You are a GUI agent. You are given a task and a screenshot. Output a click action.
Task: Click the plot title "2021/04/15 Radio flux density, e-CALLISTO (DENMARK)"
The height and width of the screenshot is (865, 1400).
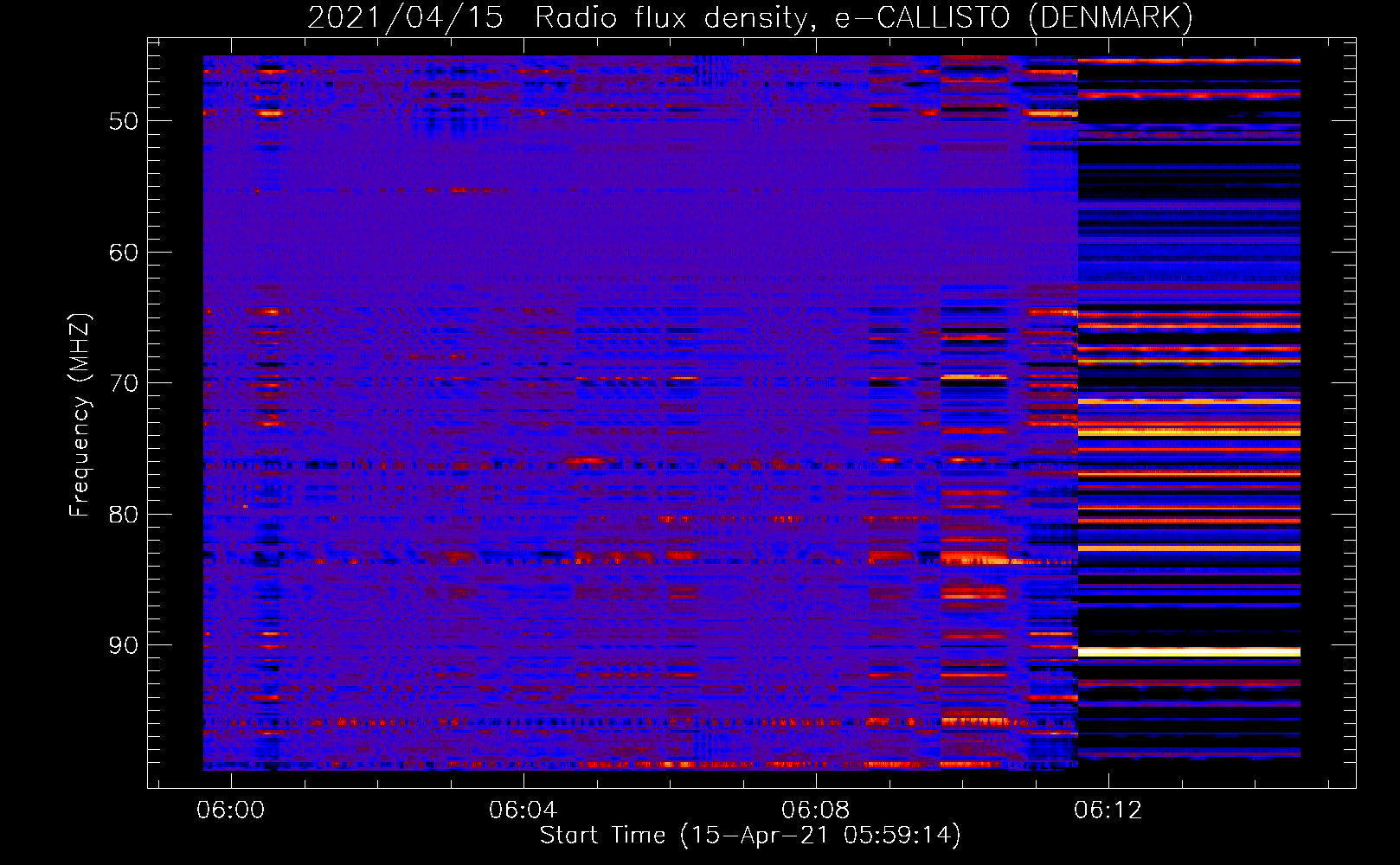pos(750,17)
